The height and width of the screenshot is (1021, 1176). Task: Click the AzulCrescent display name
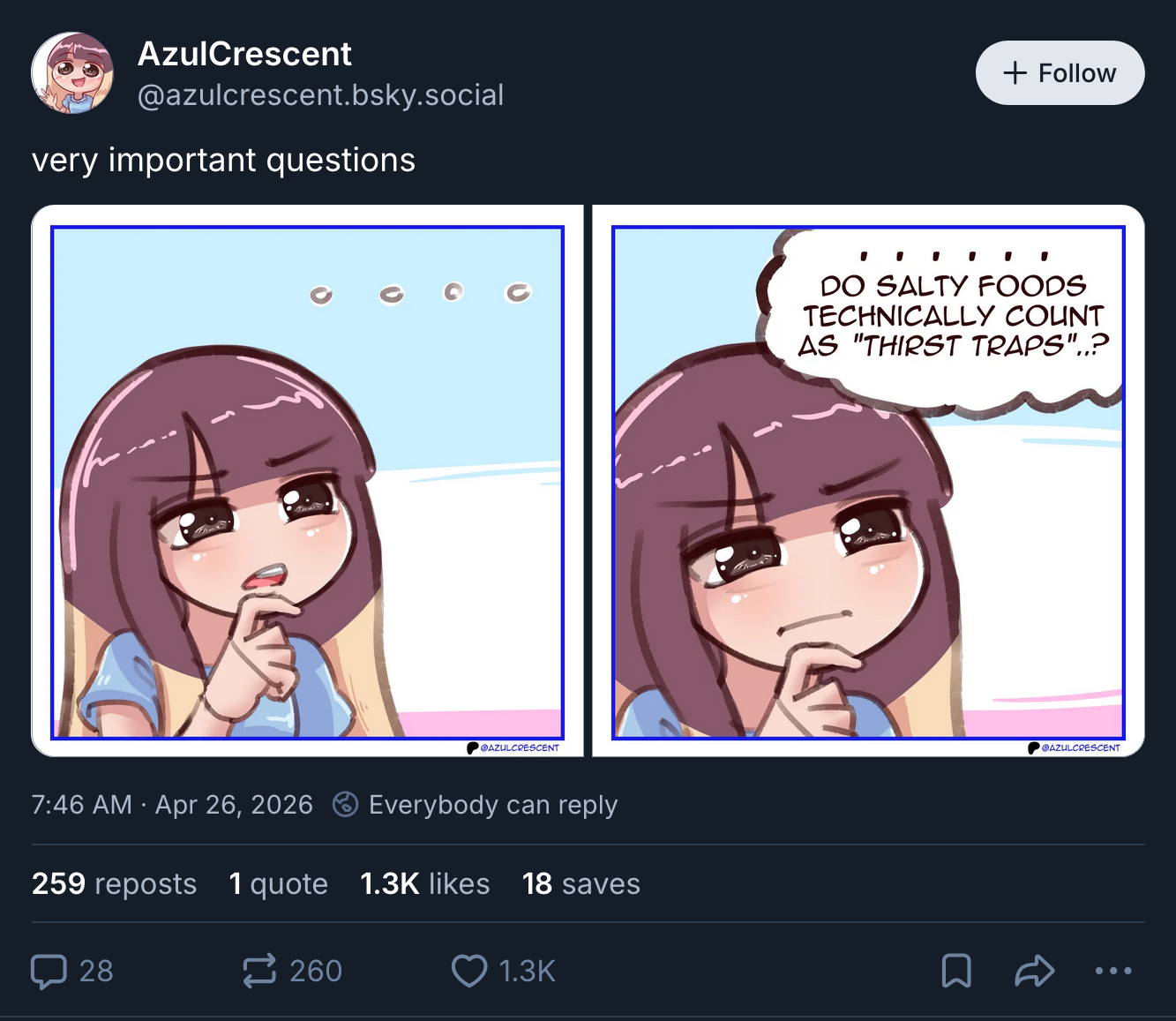244,55
